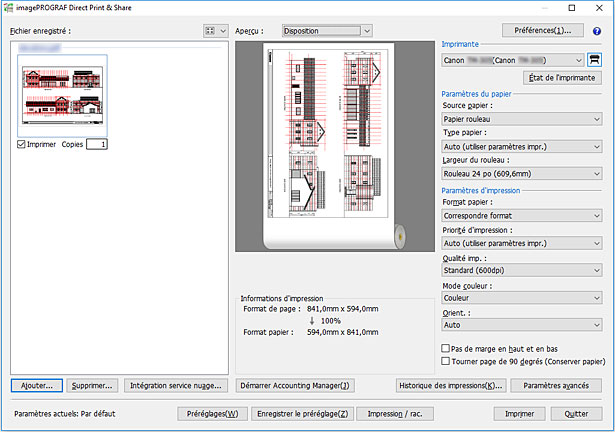Click the Copies number field
Image resolution: width=615 pixels, height=432 pixels.
[97, 144]
